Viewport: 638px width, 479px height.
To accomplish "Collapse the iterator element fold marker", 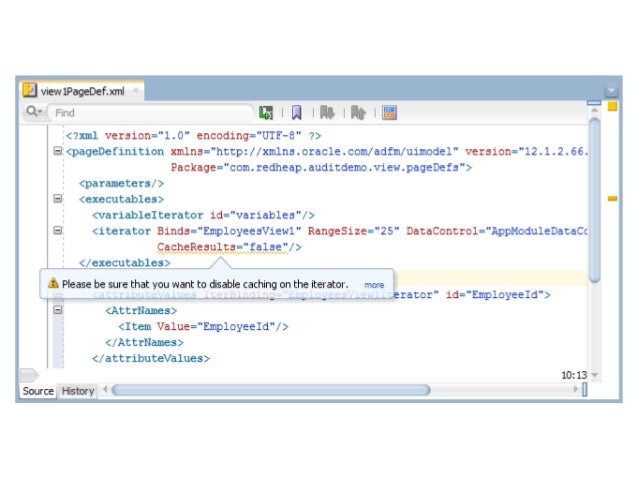I will point(58,230).
